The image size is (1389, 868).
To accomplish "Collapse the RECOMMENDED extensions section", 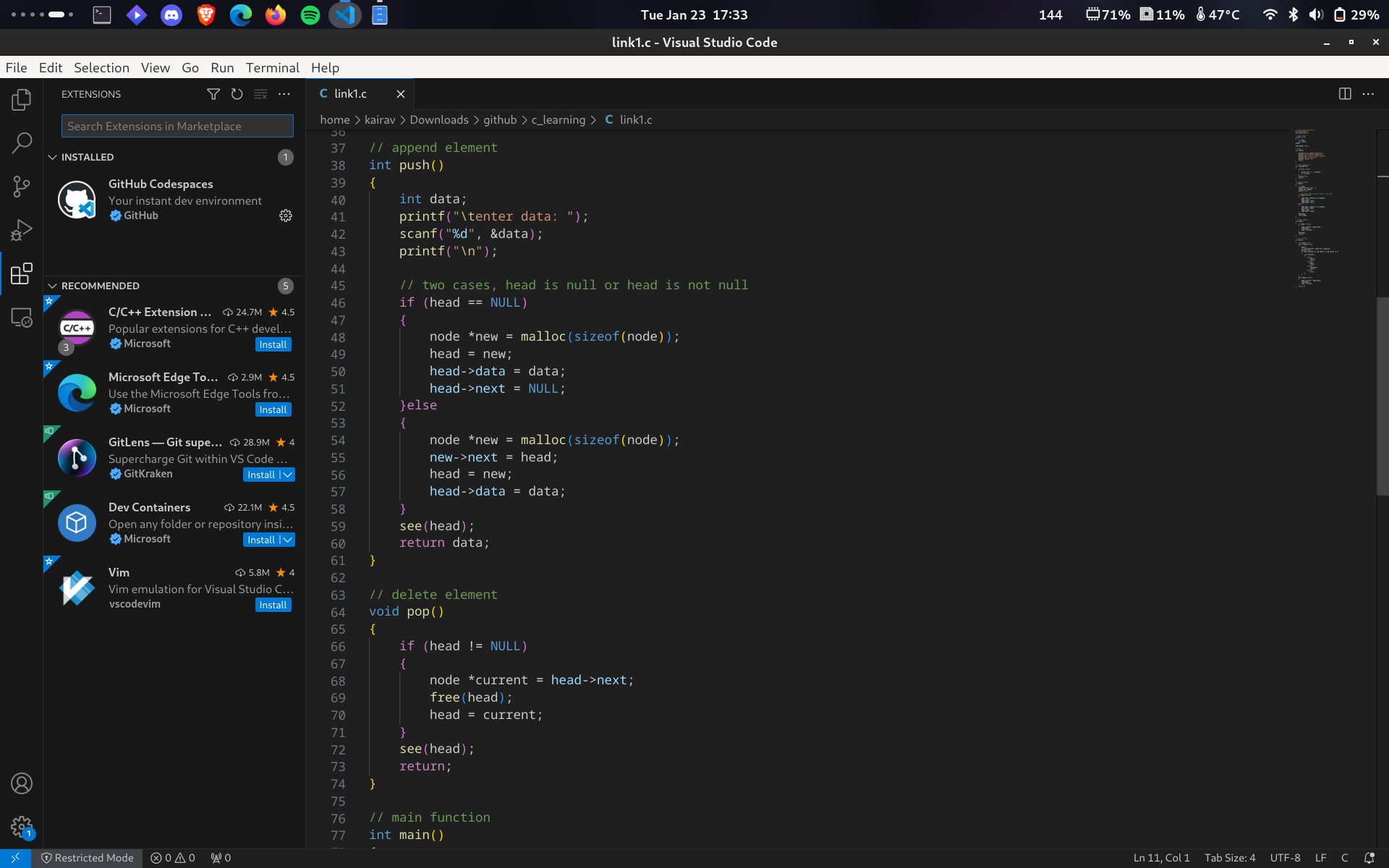I will [52, 286].
